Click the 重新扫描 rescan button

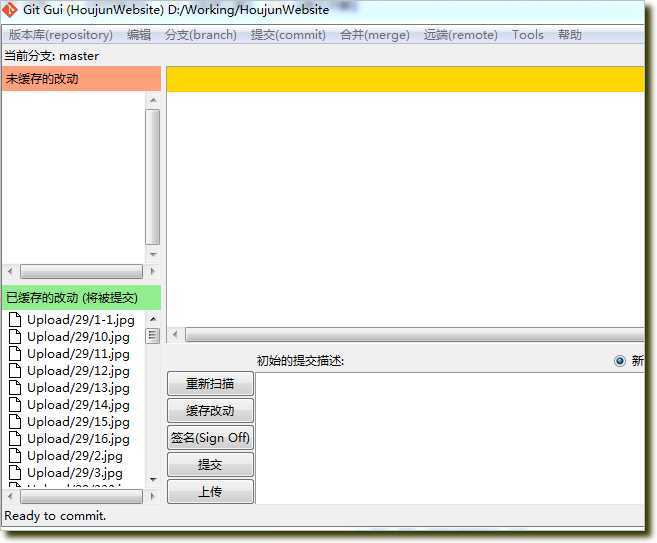[x=210, y=383]
